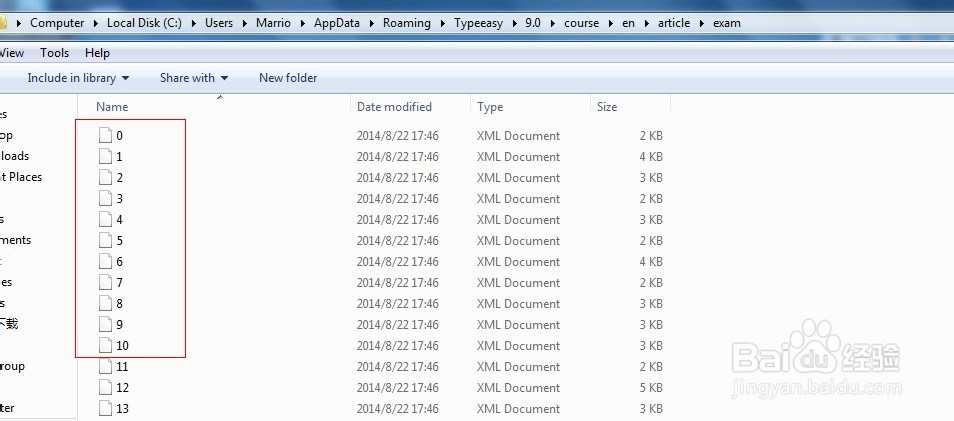
Task: Navigate to AppData breadcrumb
Action: coord(336,23)
